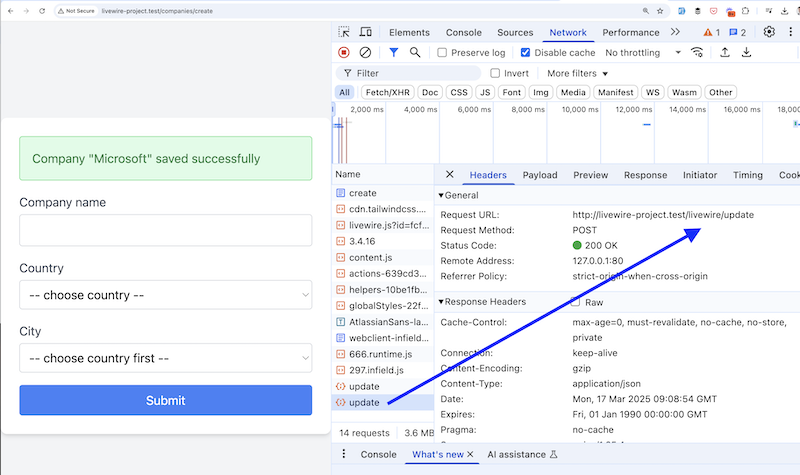Open network search magnifier
The width and height of the screenshot is (800, 475).
point(415,53)
